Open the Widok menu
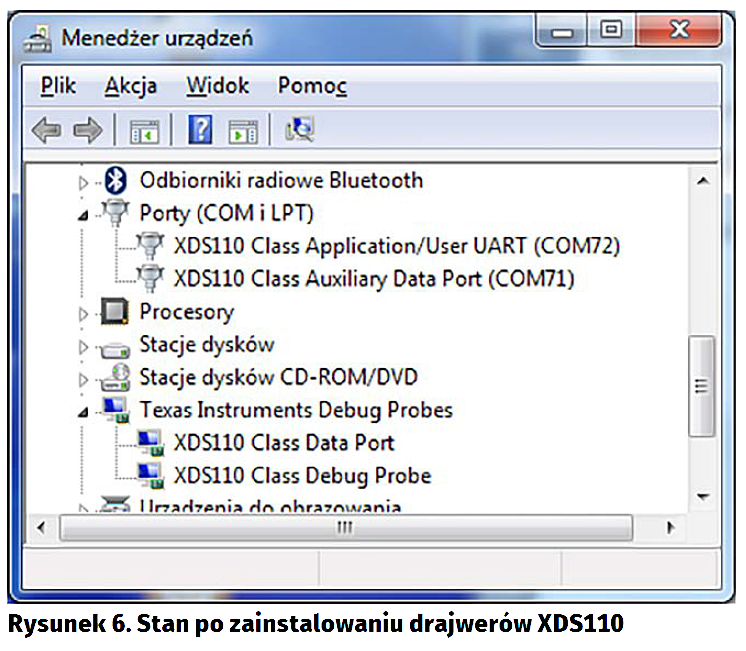 (217, 86)
